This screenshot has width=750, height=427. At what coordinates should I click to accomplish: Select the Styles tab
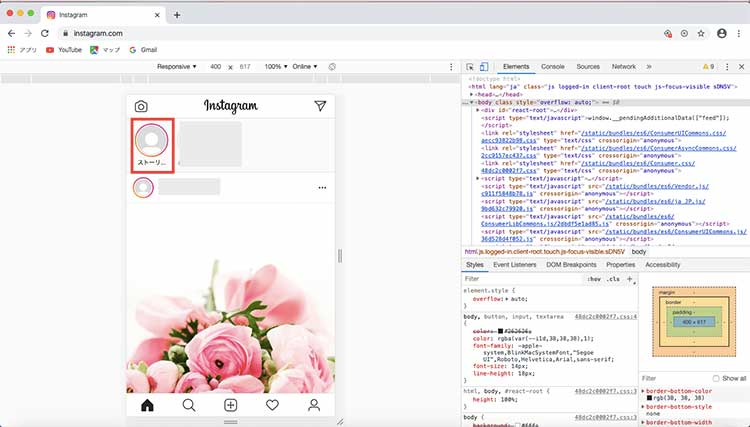pyautogui.click(x=474, y=265)
